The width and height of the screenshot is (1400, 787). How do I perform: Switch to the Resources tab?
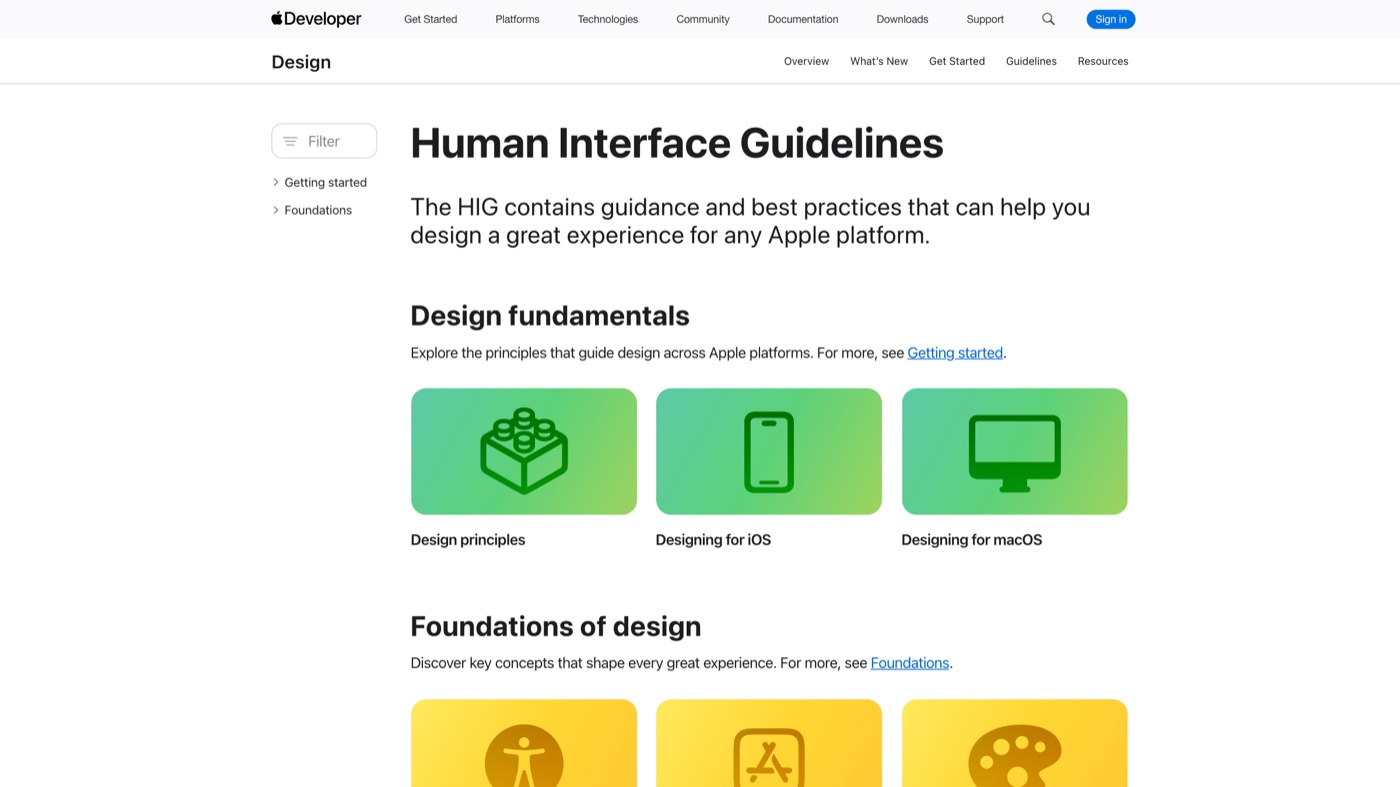tap(1103, 61)
